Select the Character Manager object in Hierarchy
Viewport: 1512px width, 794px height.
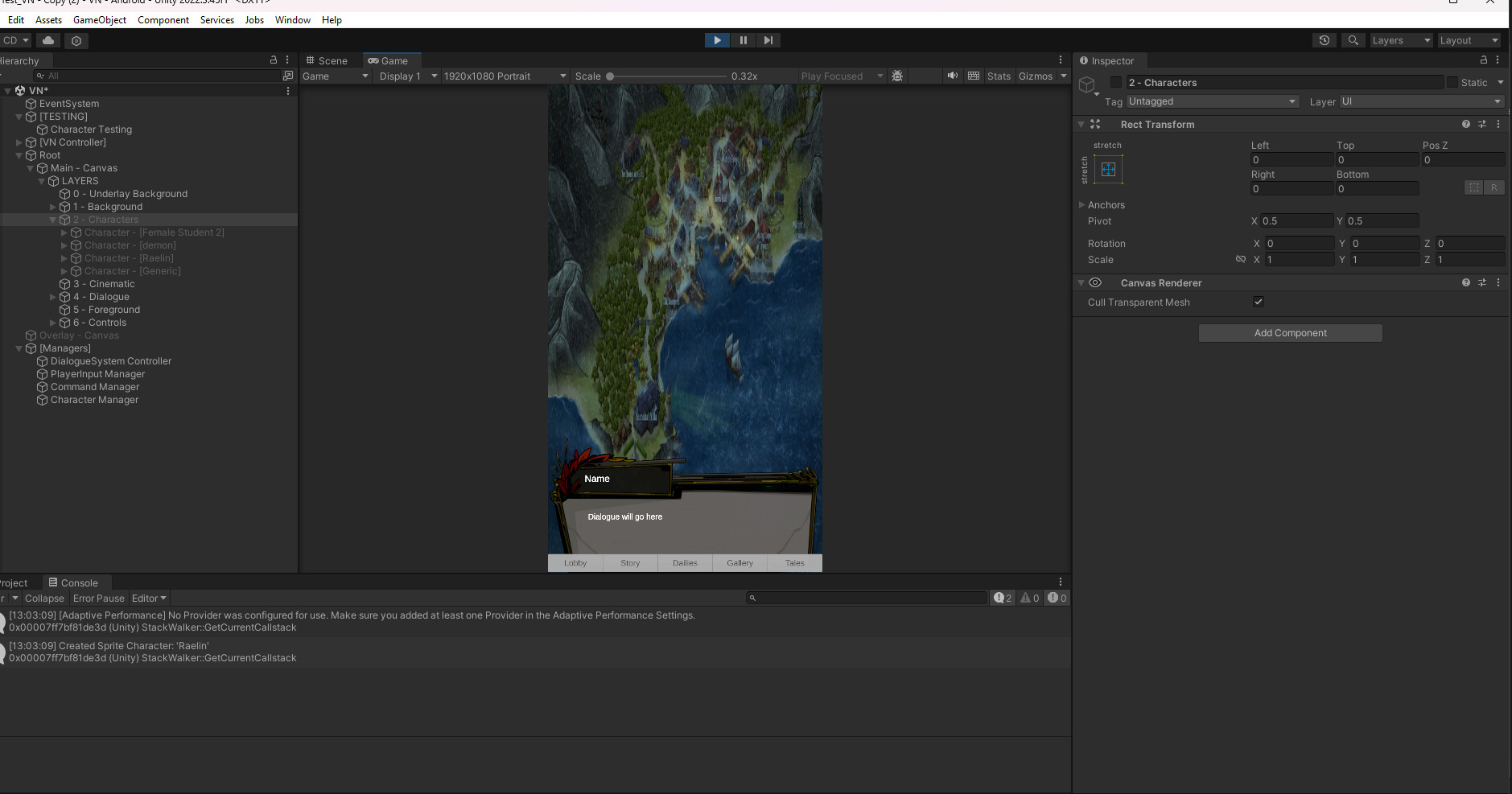(94, 400)
